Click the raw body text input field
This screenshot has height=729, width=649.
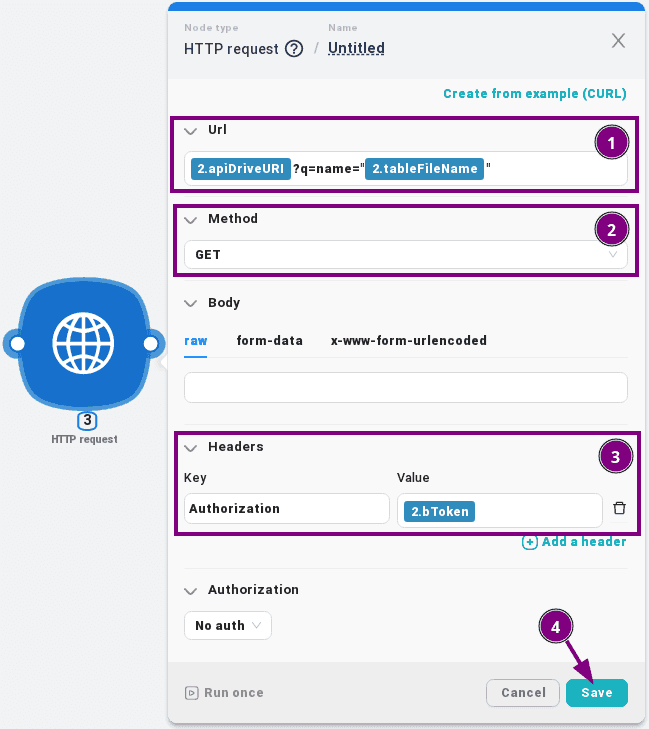(405, 387)
